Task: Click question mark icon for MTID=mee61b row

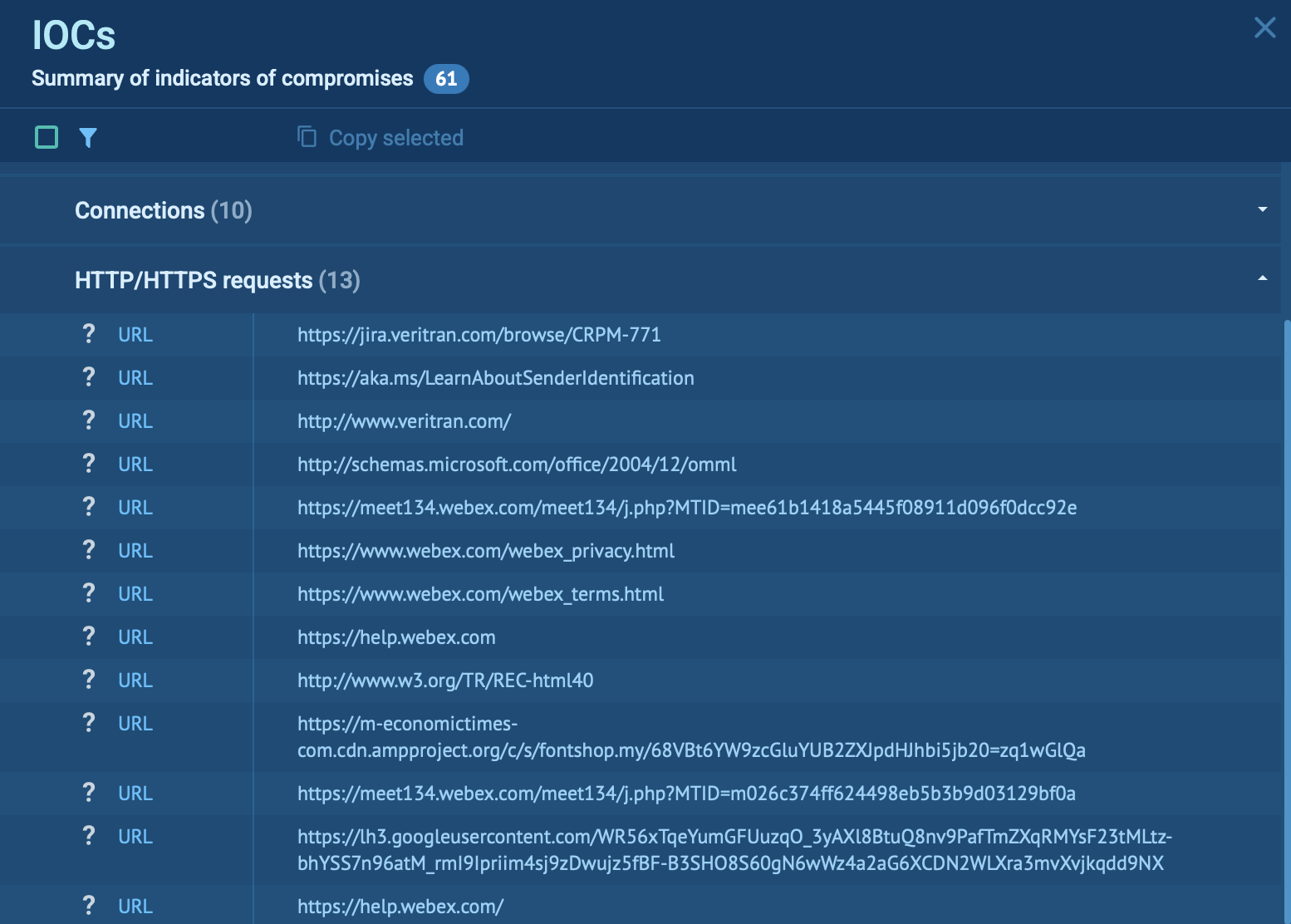Action: point(89,507)
